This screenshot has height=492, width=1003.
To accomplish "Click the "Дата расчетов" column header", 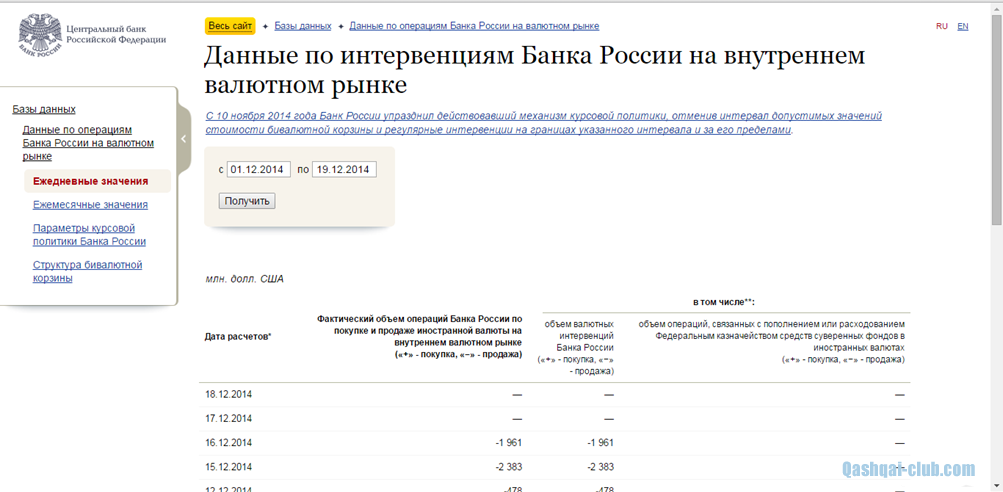I will click(x=238, y=337).
